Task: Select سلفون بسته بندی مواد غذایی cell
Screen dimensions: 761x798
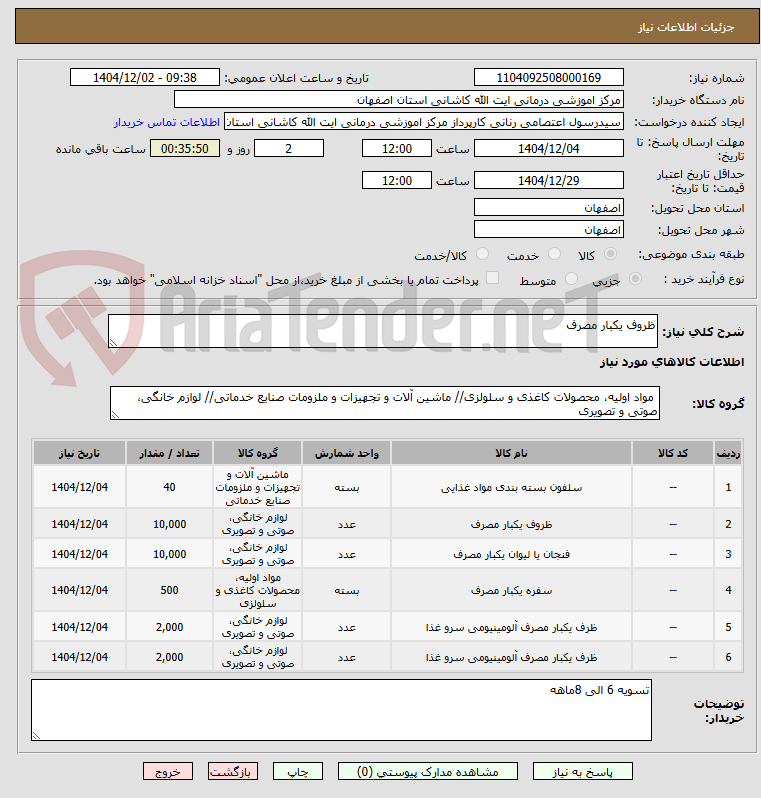Action: (511, 487)
